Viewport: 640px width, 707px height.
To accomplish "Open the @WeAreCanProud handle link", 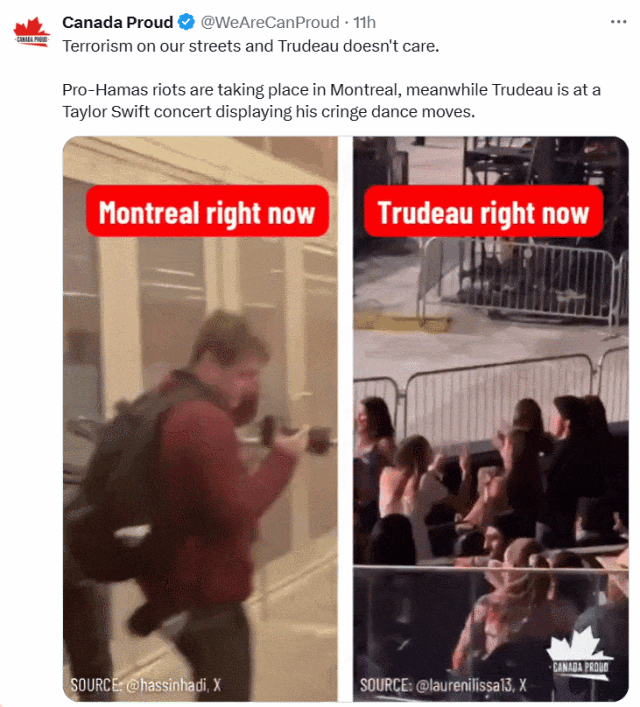I will tap(270, 22).
